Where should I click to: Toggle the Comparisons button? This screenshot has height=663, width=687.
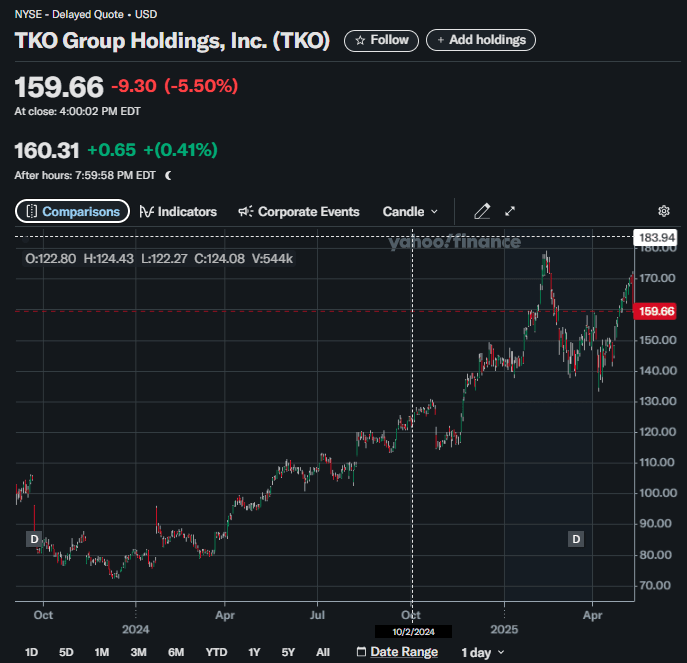tap(73, 211)
